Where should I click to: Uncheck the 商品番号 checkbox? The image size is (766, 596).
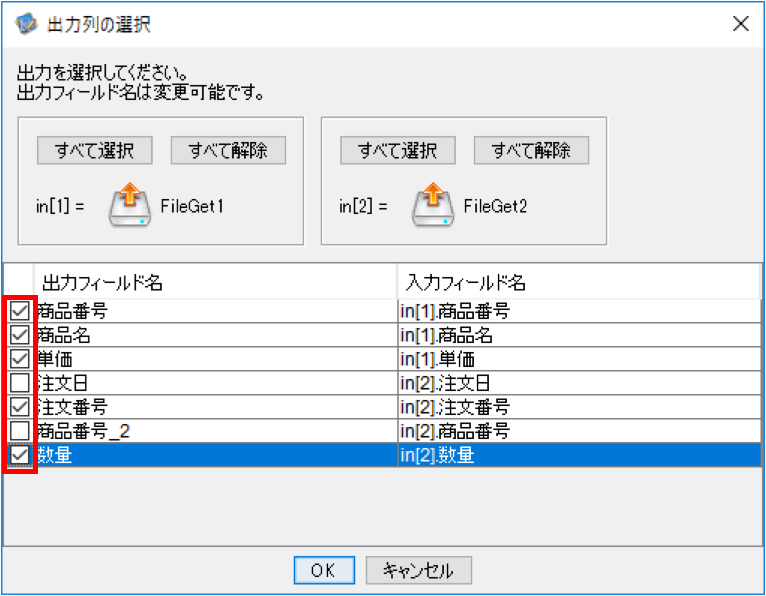pos(20,311)
